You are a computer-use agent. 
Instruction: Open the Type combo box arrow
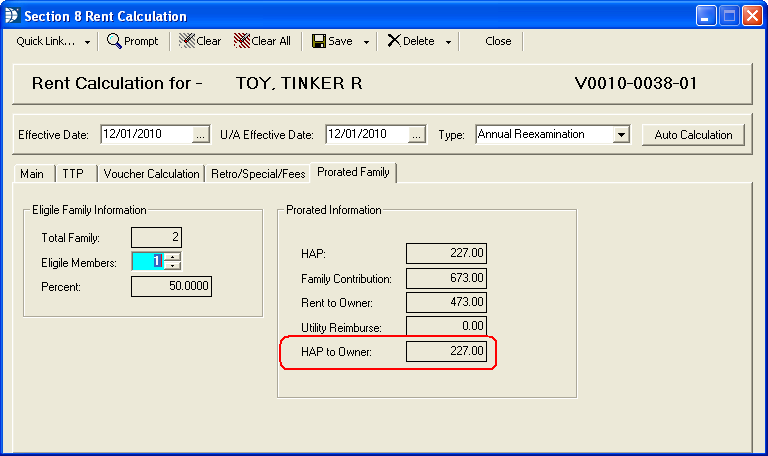(x=621, y=135)
